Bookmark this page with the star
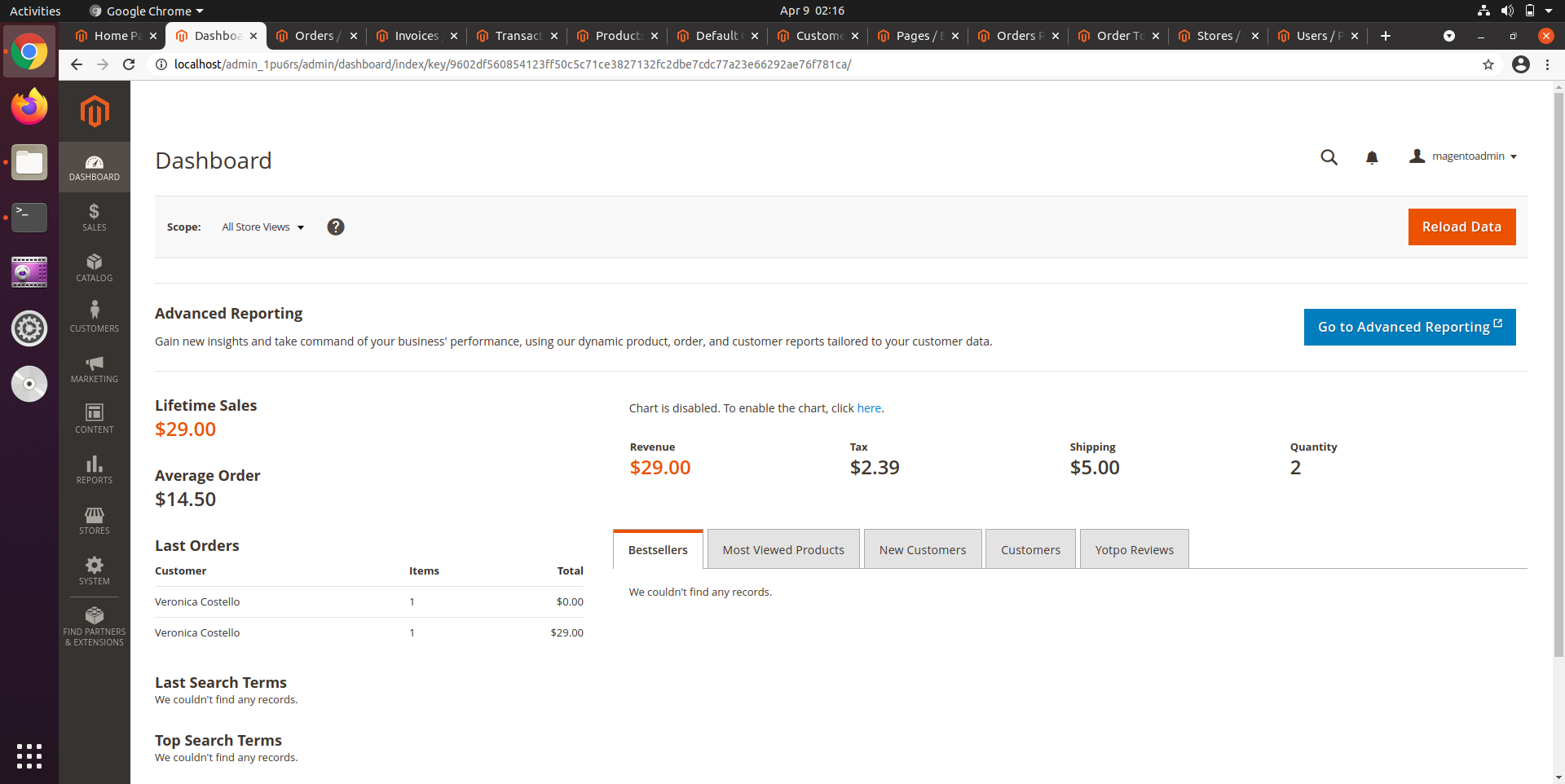1565x784 pixels. tap(1488, 64)
